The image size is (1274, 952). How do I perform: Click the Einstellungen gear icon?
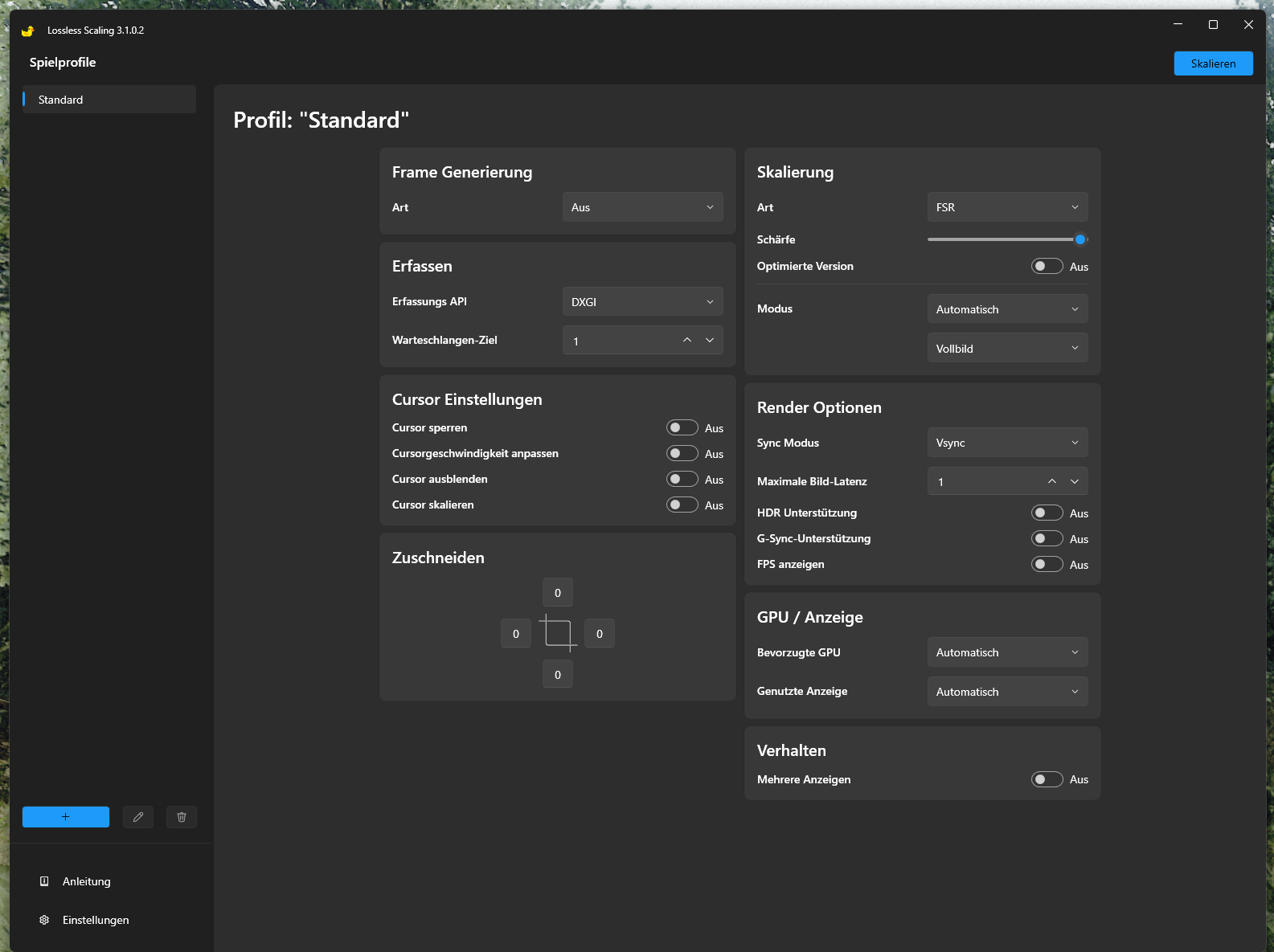44,920
